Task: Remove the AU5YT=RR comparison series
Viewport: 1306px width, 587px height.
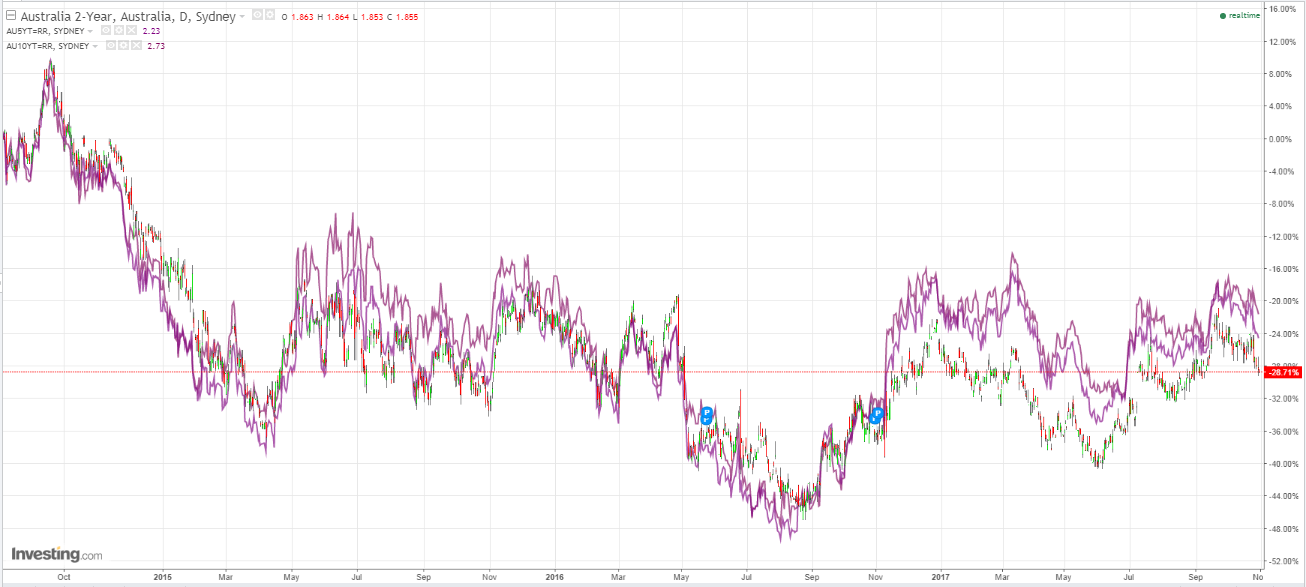Action: (x=132, y=31)
